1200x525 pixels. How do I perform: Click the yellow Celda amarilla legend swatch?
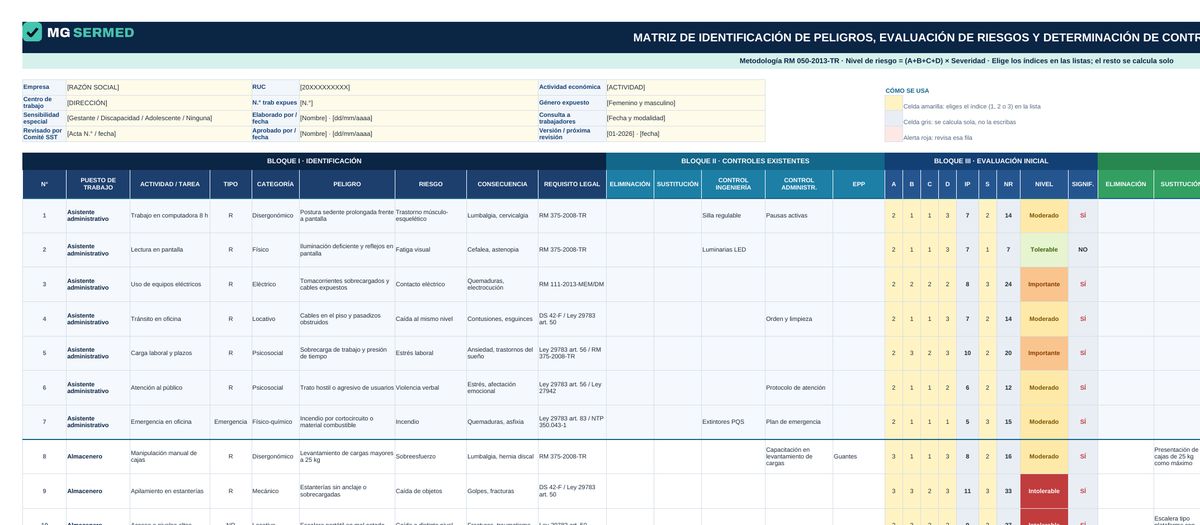893,105
